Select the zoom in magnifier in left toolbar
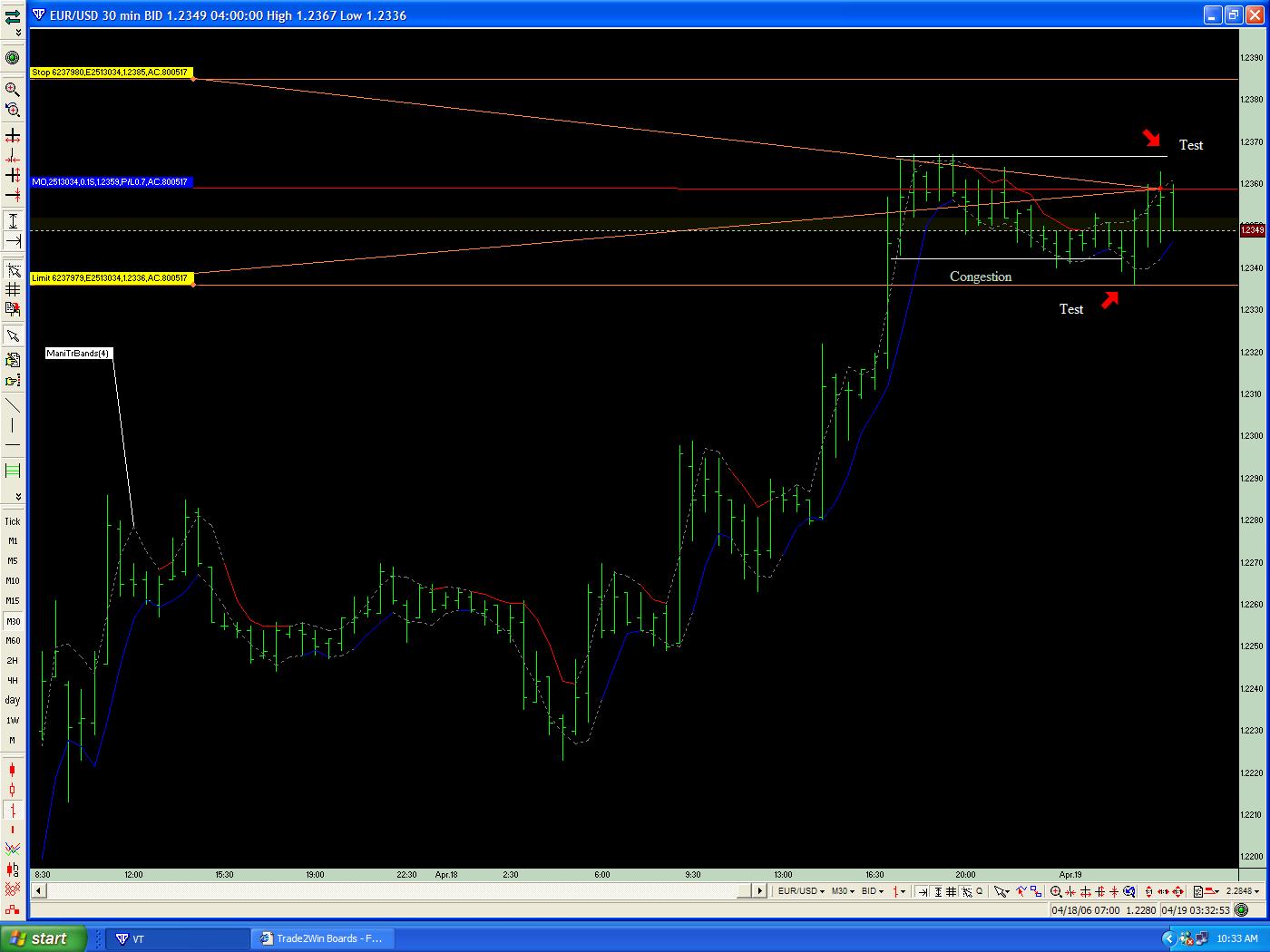 point(13,89)
